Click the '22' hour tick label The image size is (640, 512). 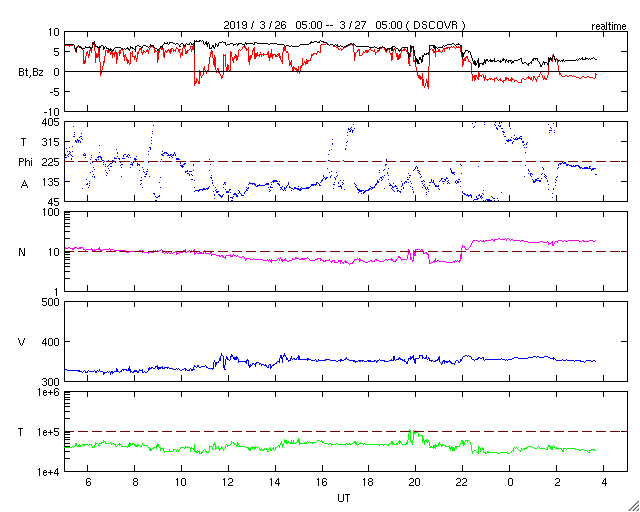pyautogui.click(x=462, y=483)
